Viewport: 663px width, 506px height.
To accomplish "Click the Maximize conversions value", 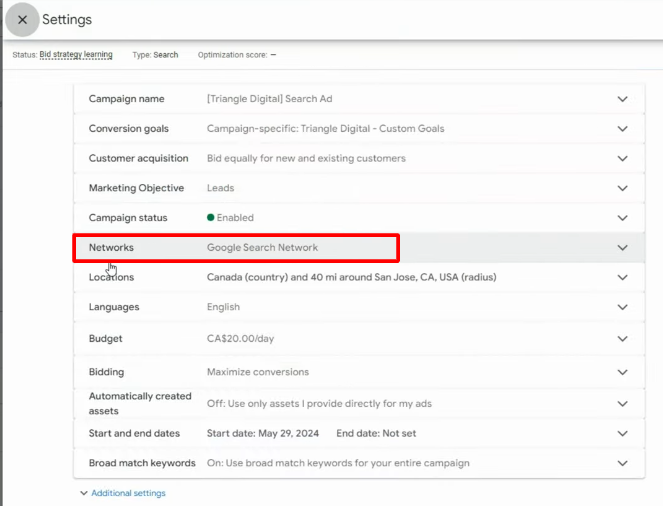I will tap(258, 372).
